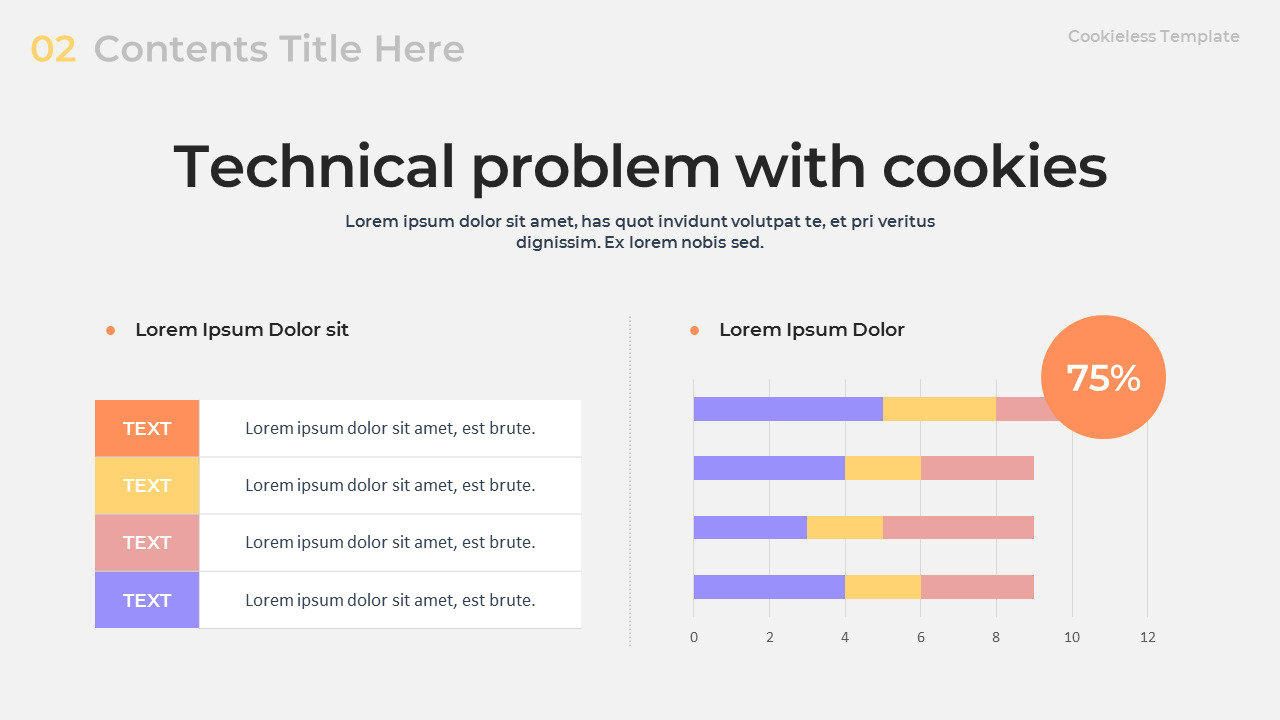Image resolution: width=1280 pixels, height=720 pixels.
Task: Select the Cookieless Template header text
Action: pos(1154,37)
